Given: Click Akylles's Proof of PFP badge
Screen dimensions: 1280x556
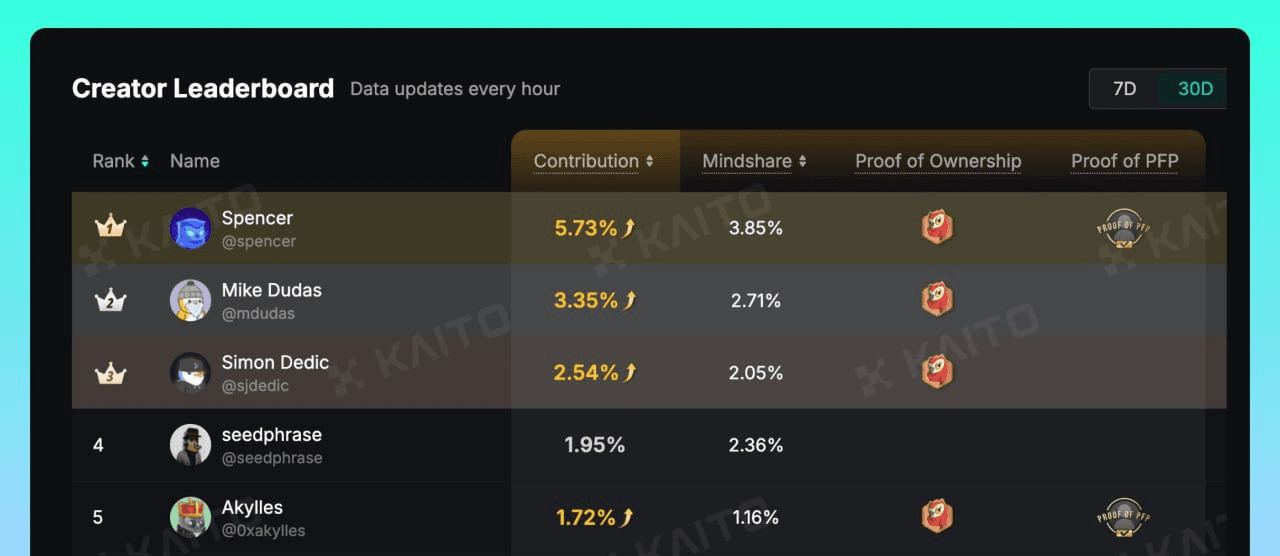Looking at the screenshot, I should 1124,518.
